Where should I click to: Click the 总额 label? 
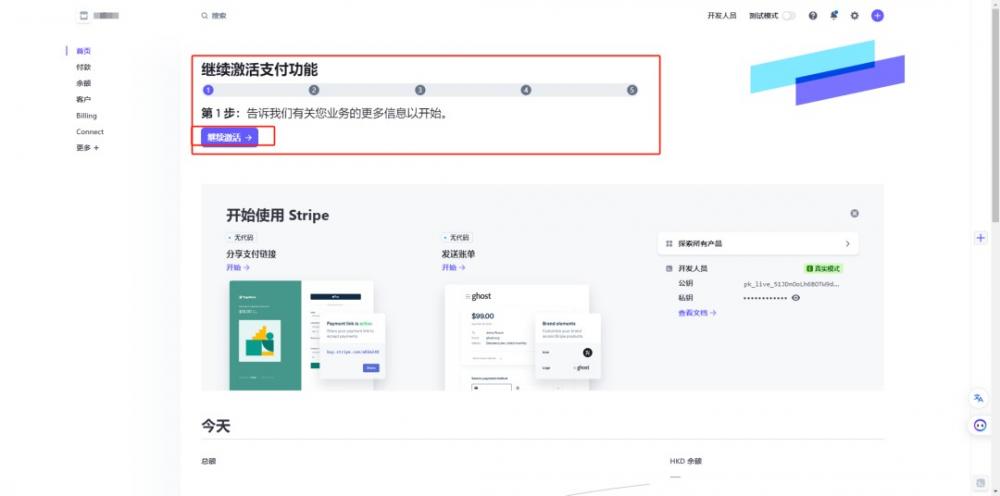point(209,461)
